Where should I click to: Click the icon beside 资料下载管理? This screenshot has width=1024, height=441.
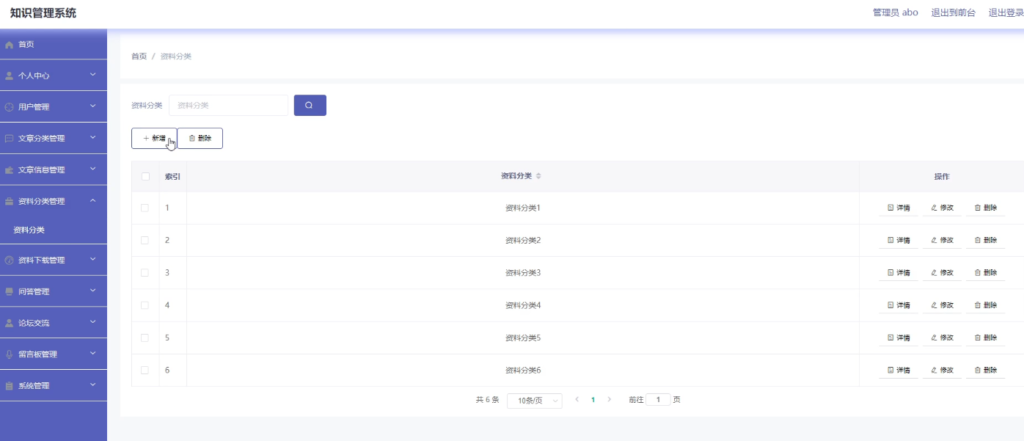9,260
